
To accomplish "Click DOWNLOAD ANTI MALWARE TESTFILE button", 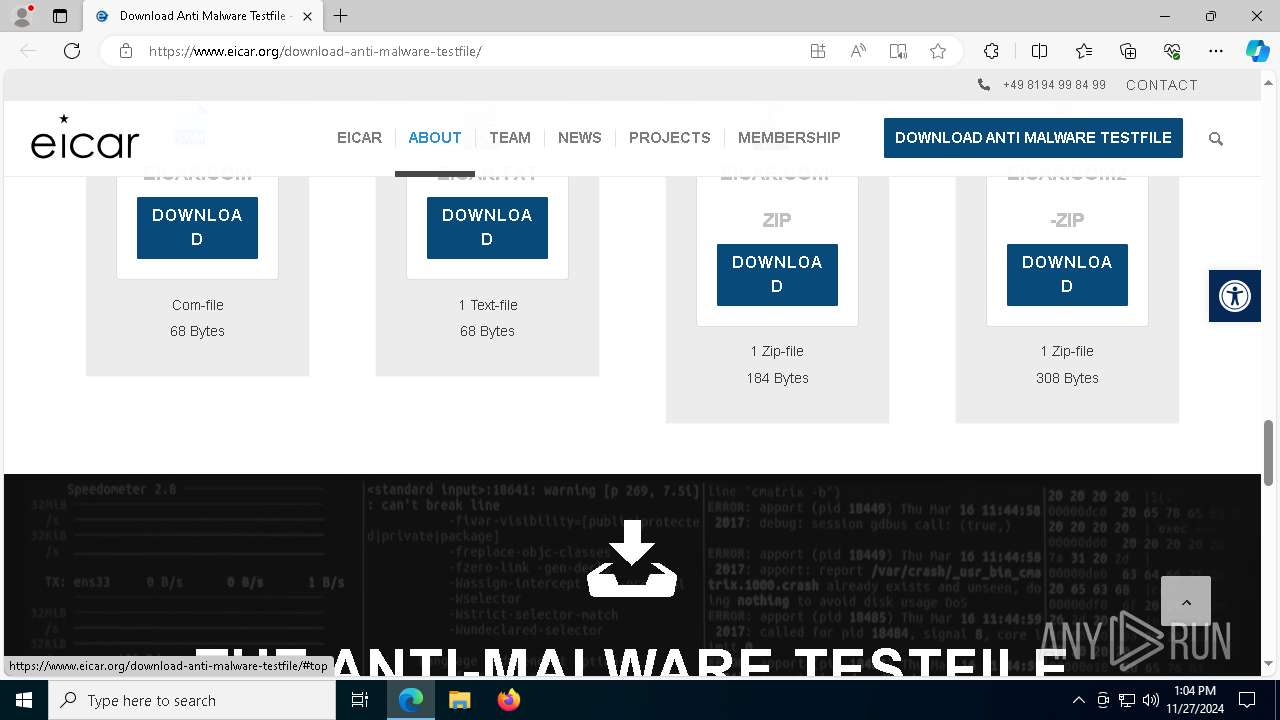I will point(1033,138).
